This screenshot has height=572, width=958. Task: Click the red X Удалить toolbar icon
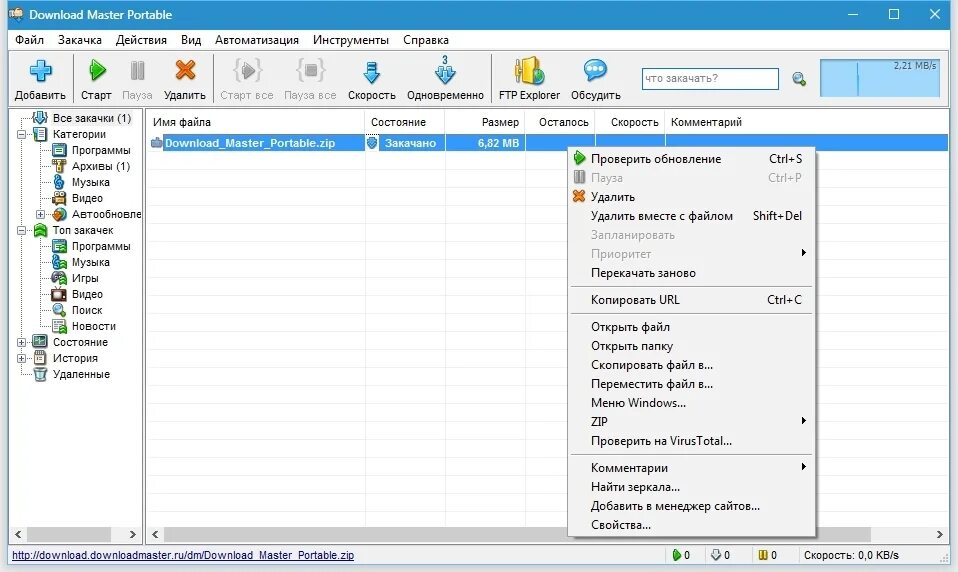coord(185,70)
